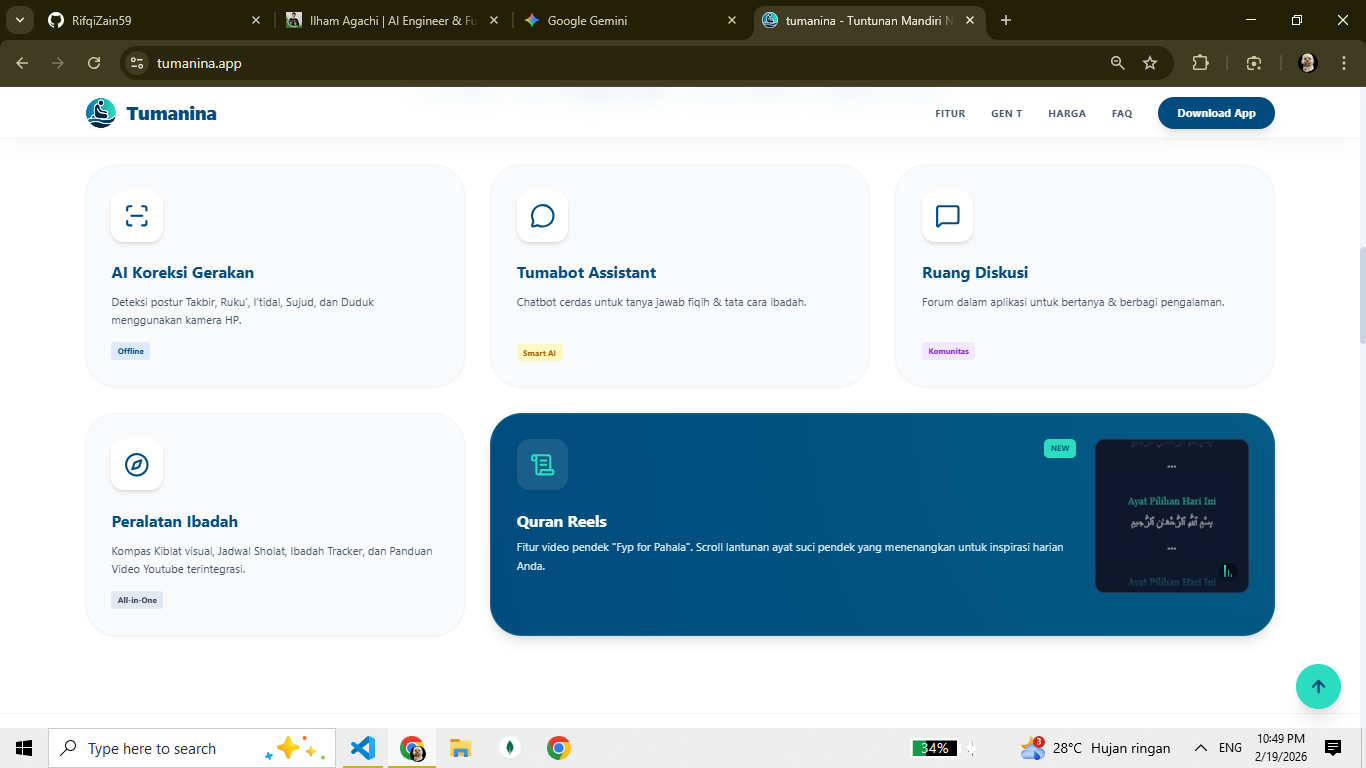1366x768 pixels.
Task: Click the bookmark star in the address bar
Action: pos(1151,62)
